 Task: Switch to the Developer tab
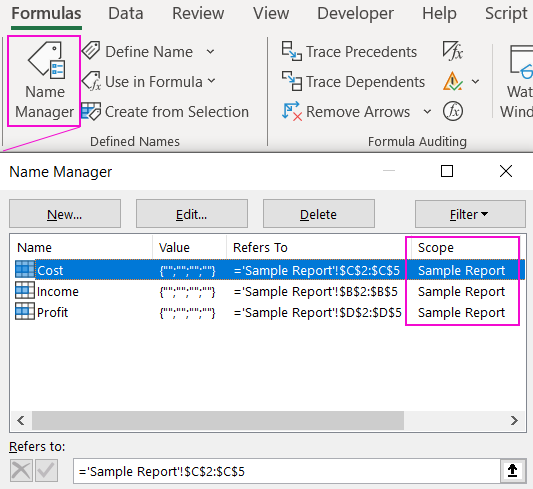tap(355, 14)
